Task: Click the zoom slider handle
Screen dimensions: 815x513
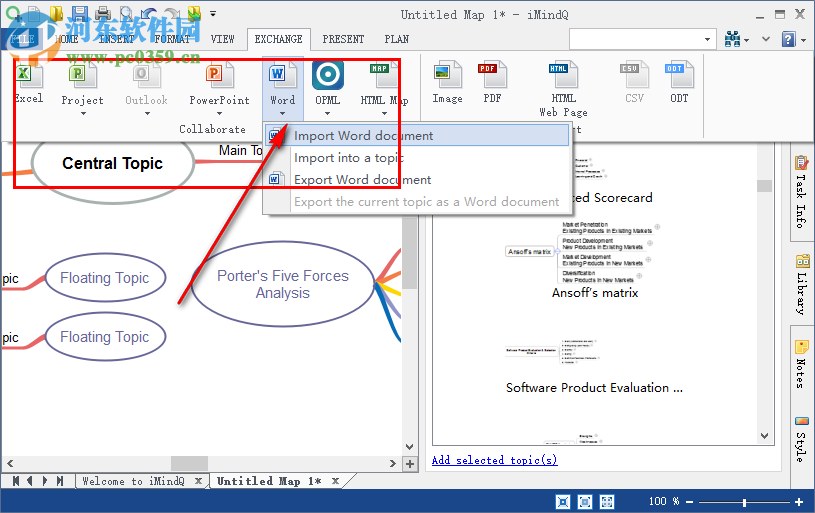Action: coord(744,502)
